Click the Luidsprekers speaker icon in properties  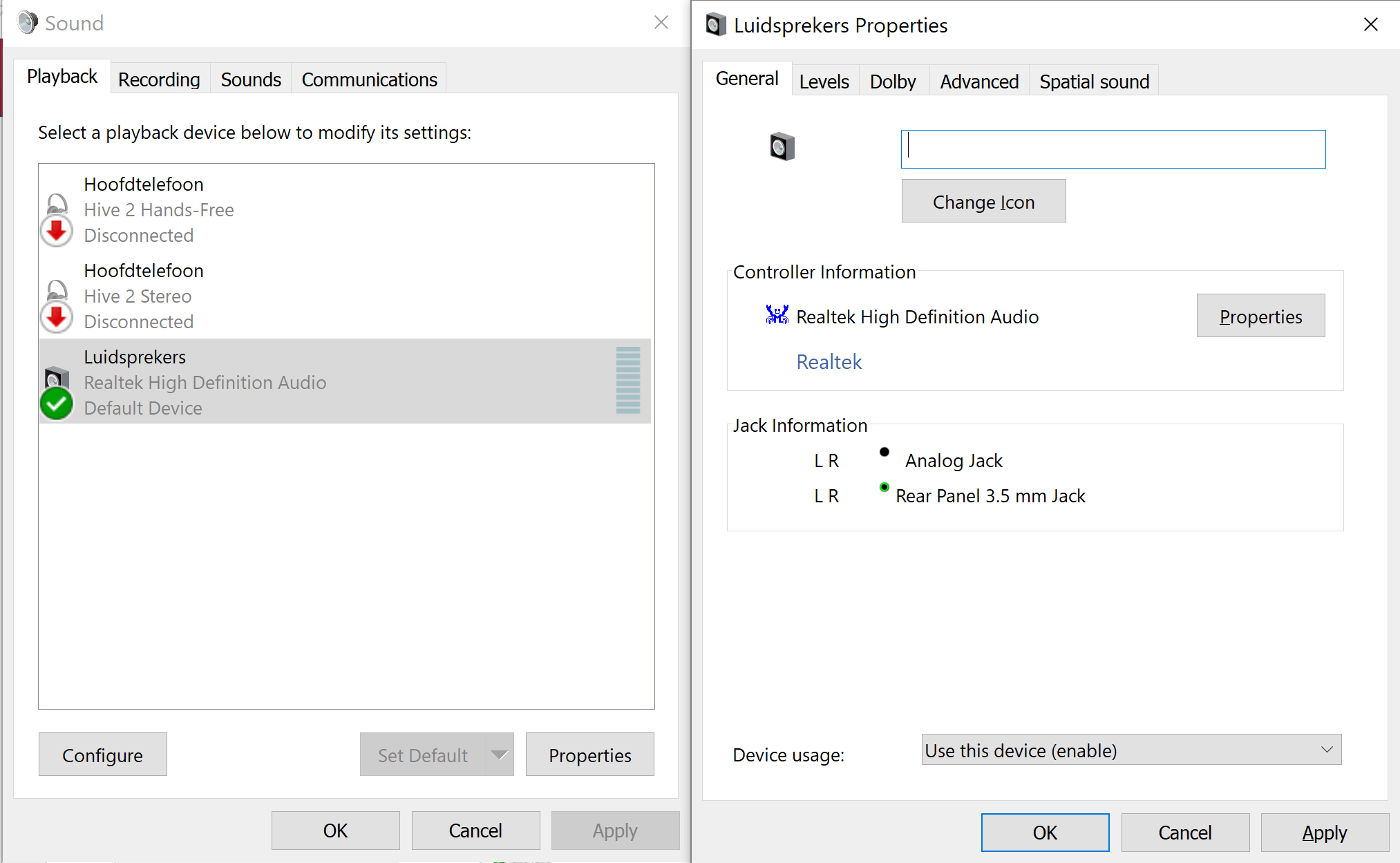coord(782,146)
